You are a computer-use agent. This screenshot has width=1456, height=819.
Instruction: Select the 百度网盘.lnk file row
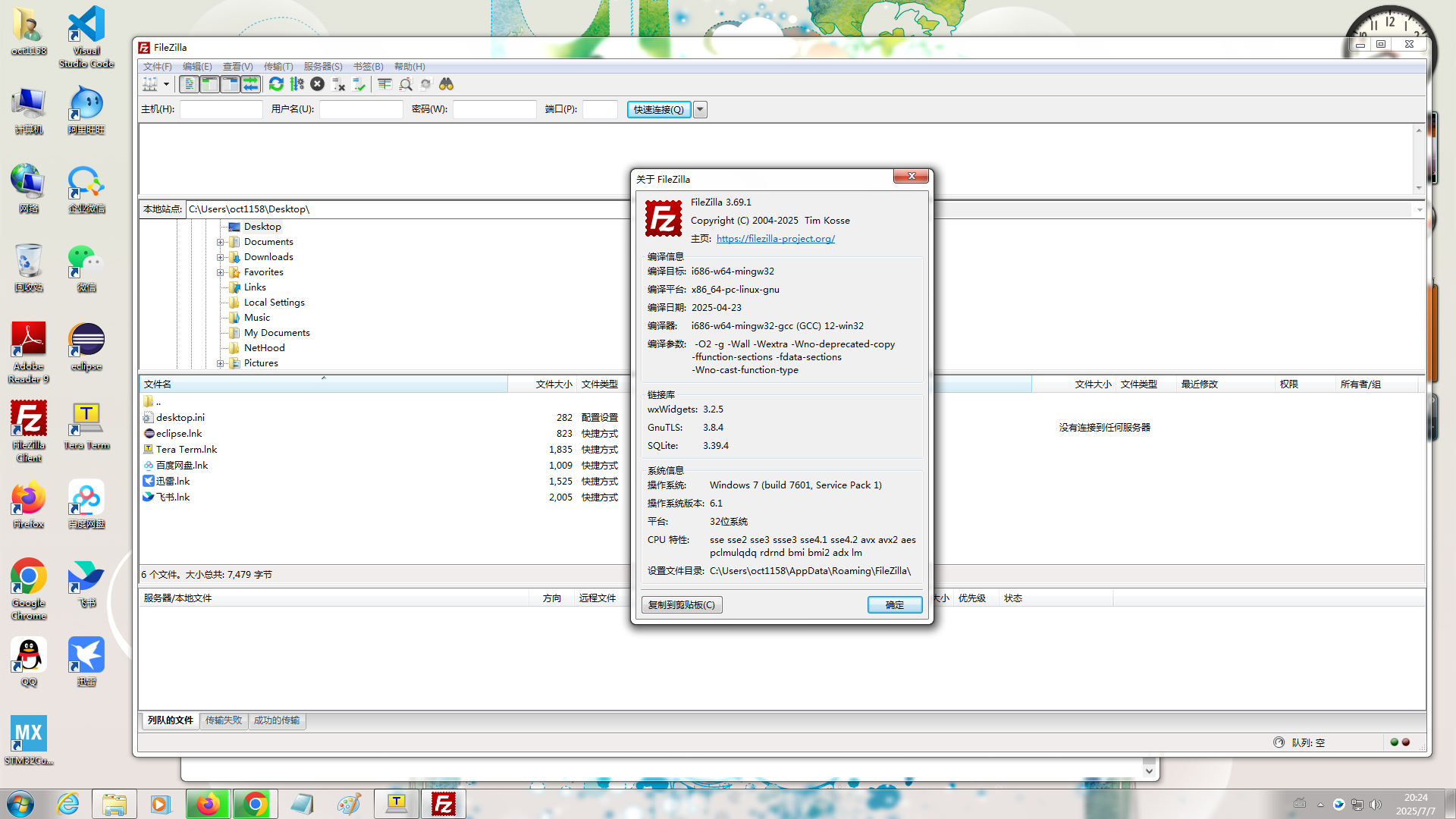point(381,466)
